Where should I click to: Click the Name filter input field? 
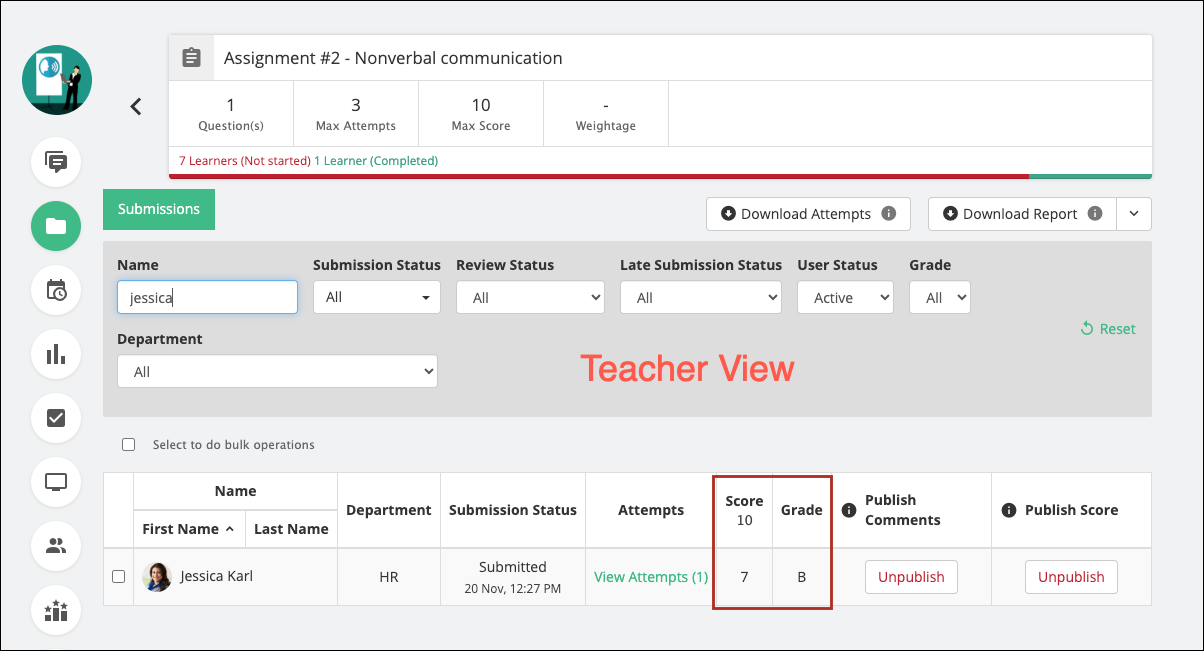click(207, 298)
